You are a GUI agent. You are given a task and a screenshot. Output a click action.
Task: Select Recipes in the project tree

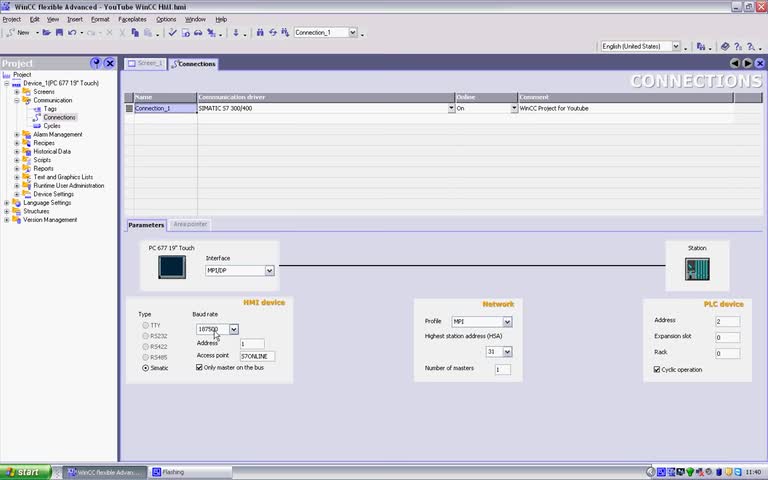44,143
